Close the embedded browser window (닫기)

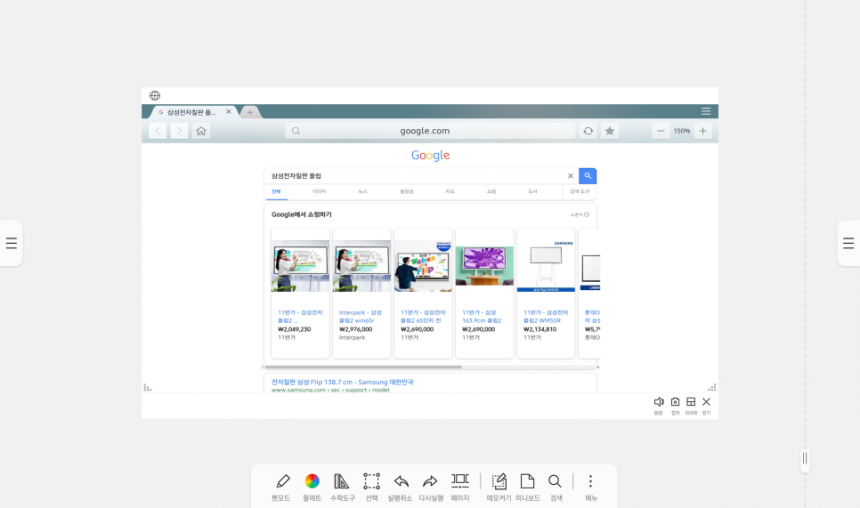(706, 405)
